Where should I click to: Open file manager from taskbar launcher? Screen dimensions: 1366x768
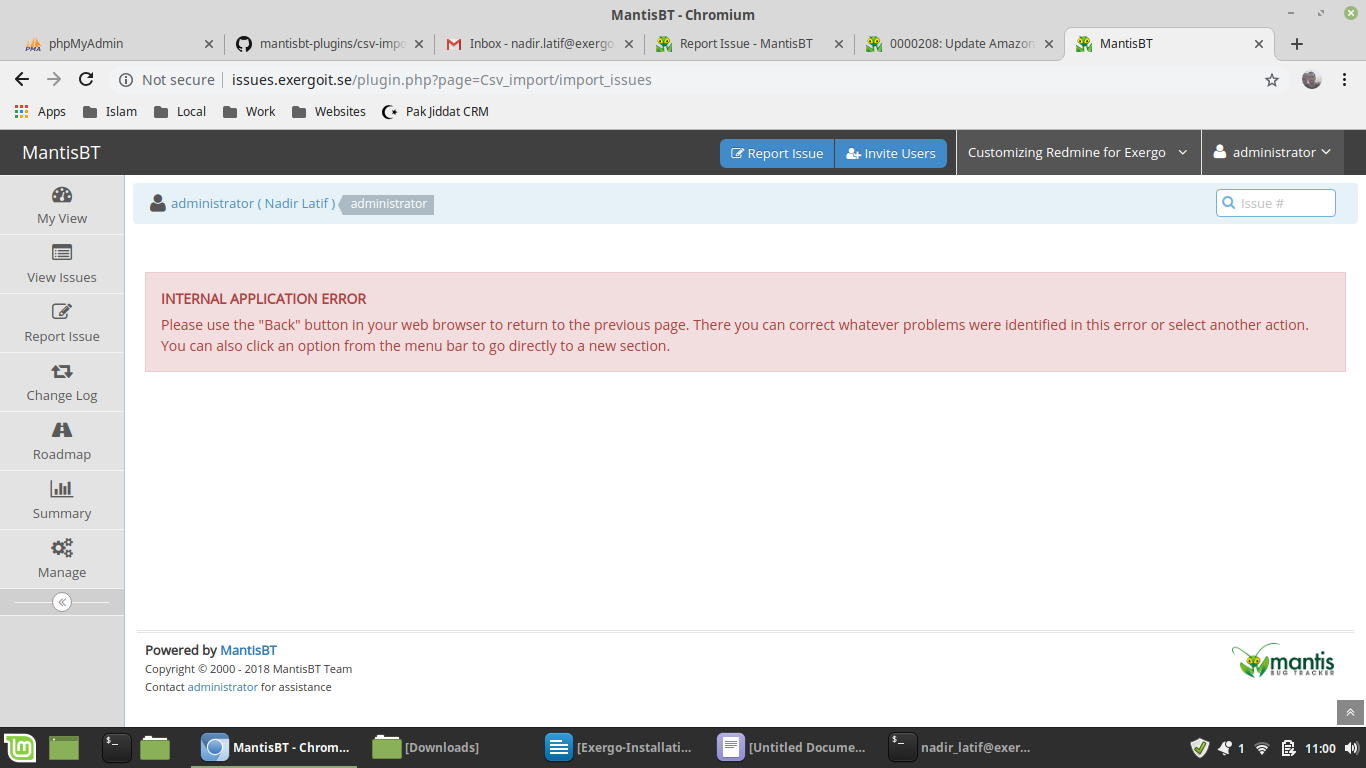pos(155,747)
